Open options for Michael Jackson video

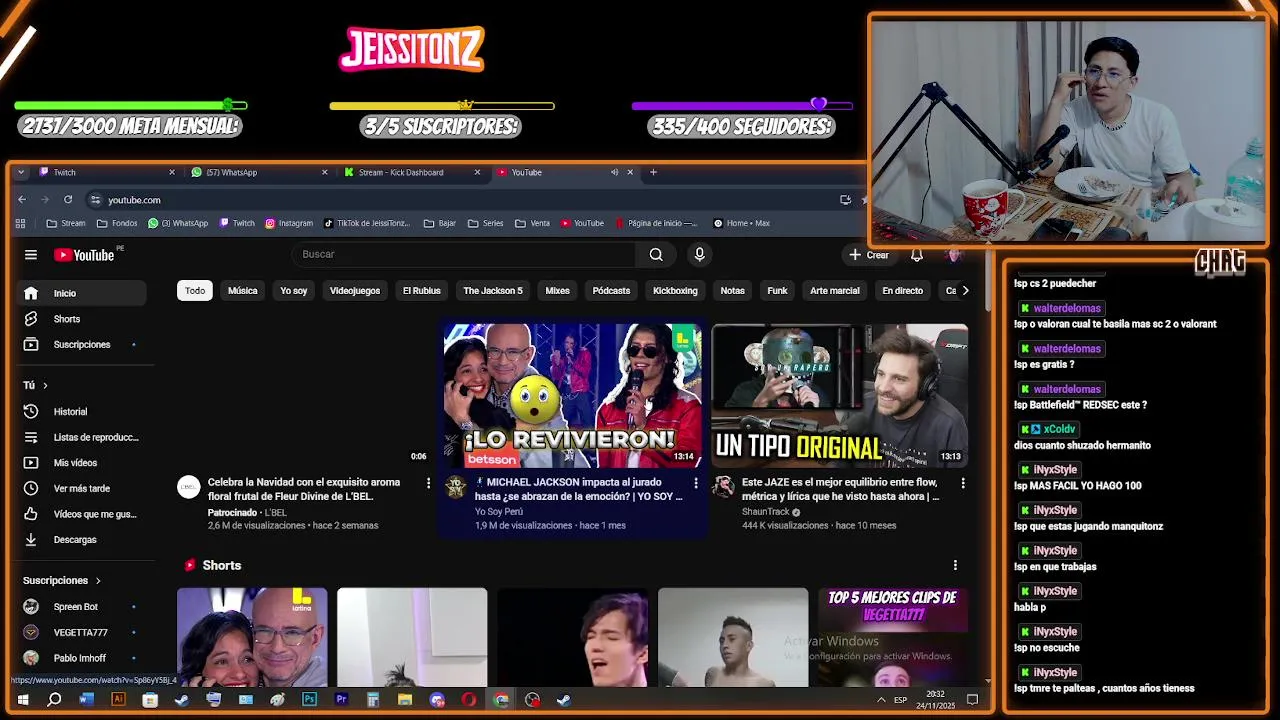[695, 483]
